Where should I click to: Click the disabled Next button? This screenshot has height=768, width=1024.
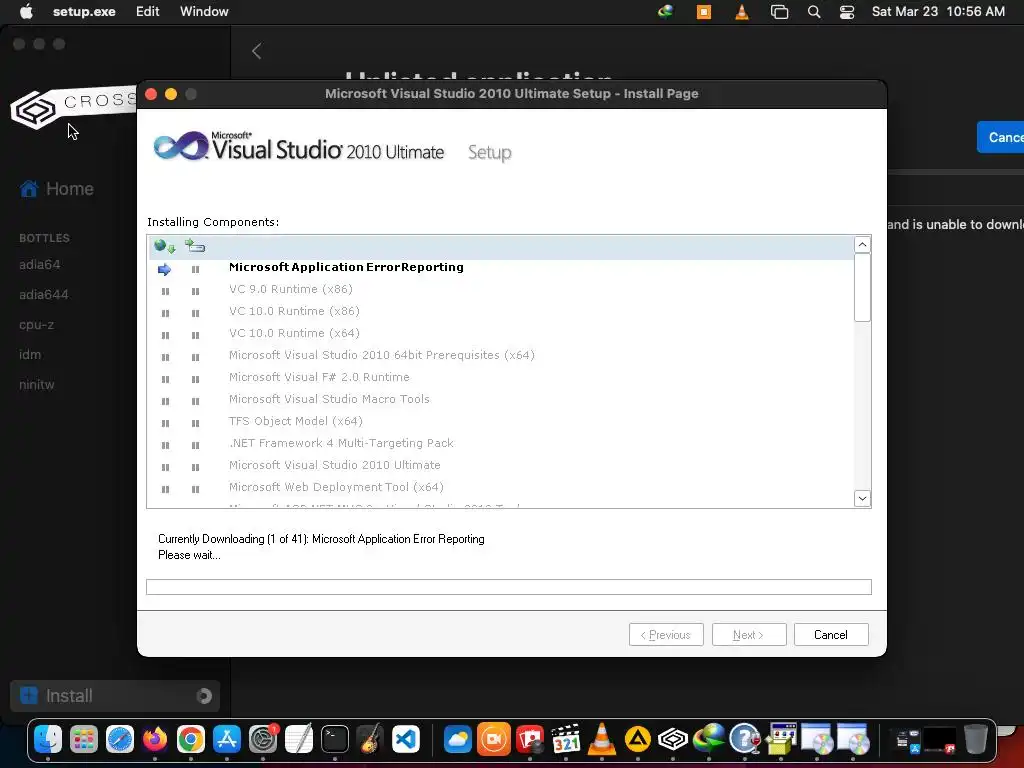click(748, 635)
